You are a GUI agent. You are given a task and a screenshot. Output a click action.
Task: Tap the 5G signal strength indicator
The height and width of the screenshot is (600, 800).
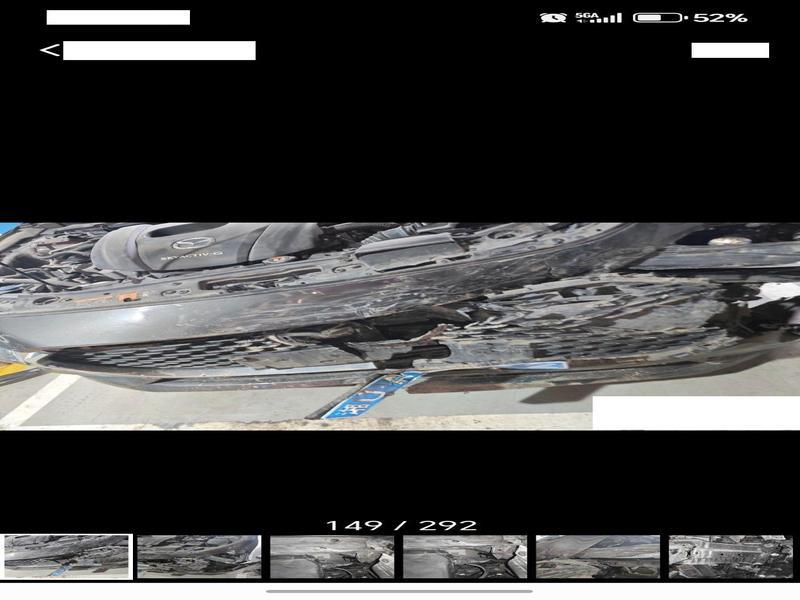(x=598, y=18)
